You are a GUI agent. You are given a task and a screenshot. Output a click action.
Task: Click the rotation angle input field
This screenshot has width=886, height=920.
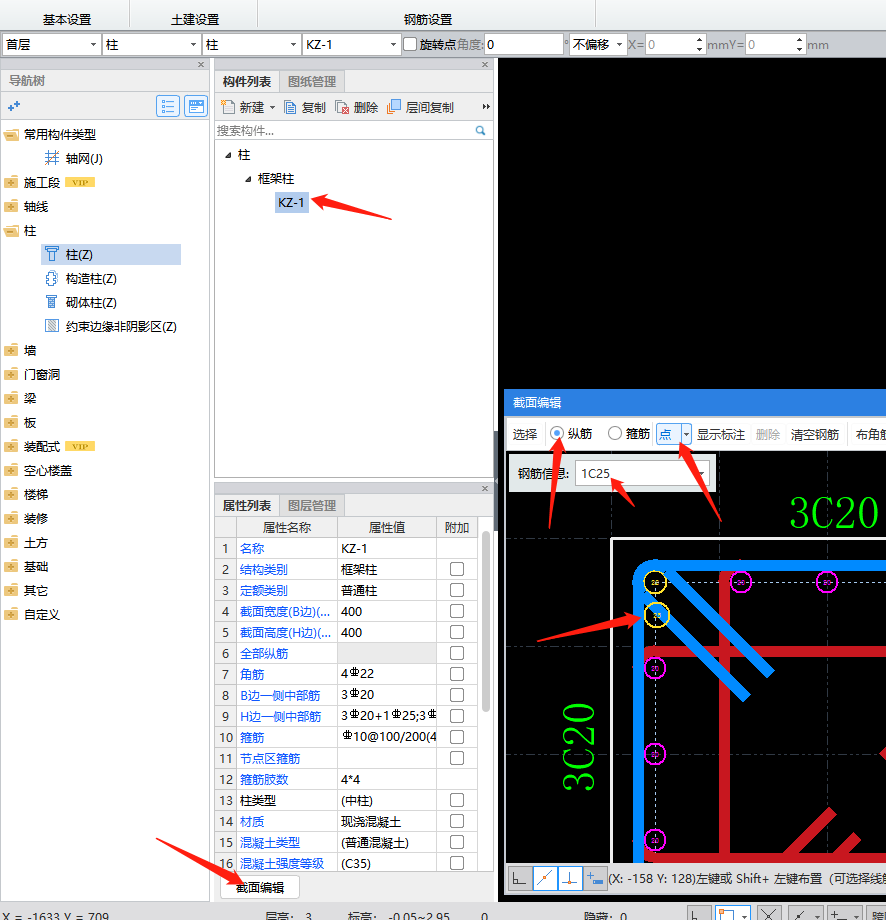523,45
